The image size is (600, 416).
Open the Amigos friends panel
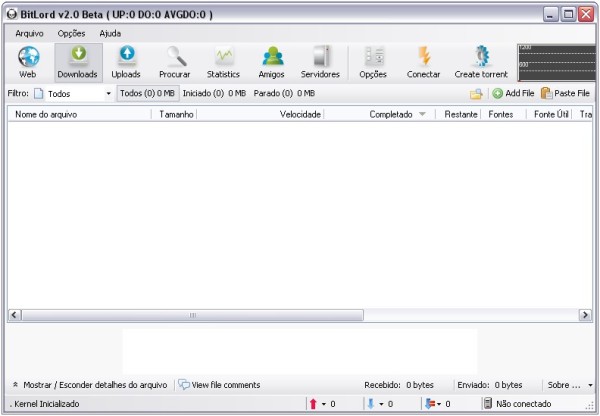pos(271,62)
